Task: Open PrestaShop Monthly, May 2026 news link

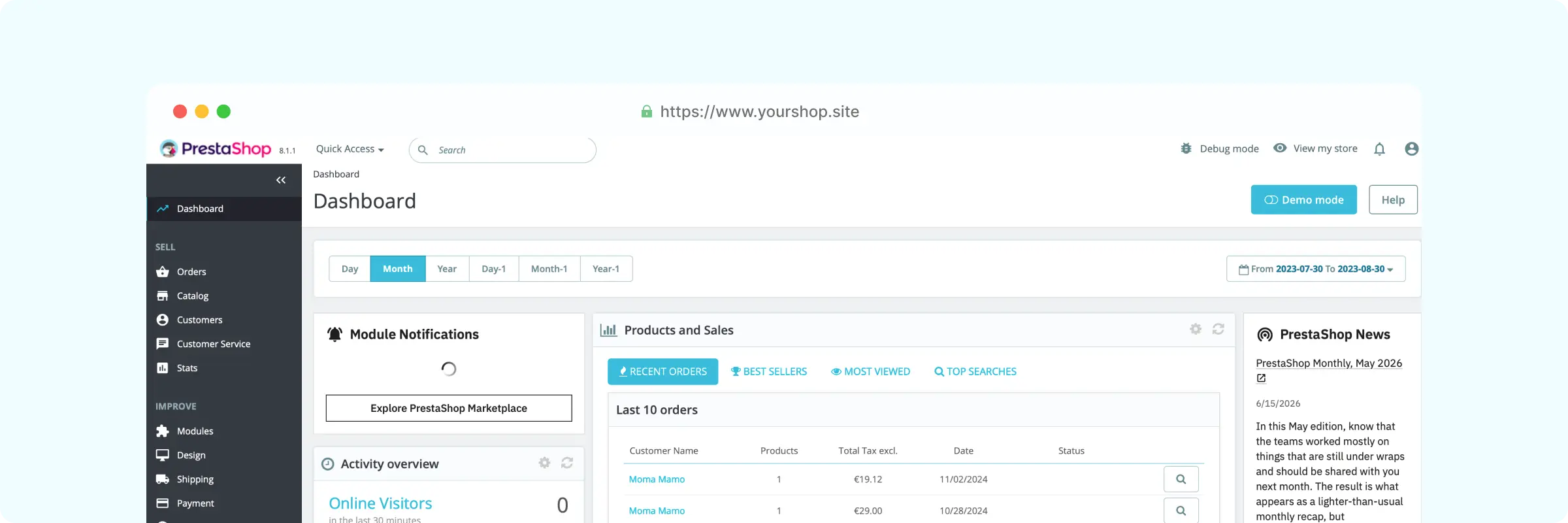Action: click(1329, 363)
